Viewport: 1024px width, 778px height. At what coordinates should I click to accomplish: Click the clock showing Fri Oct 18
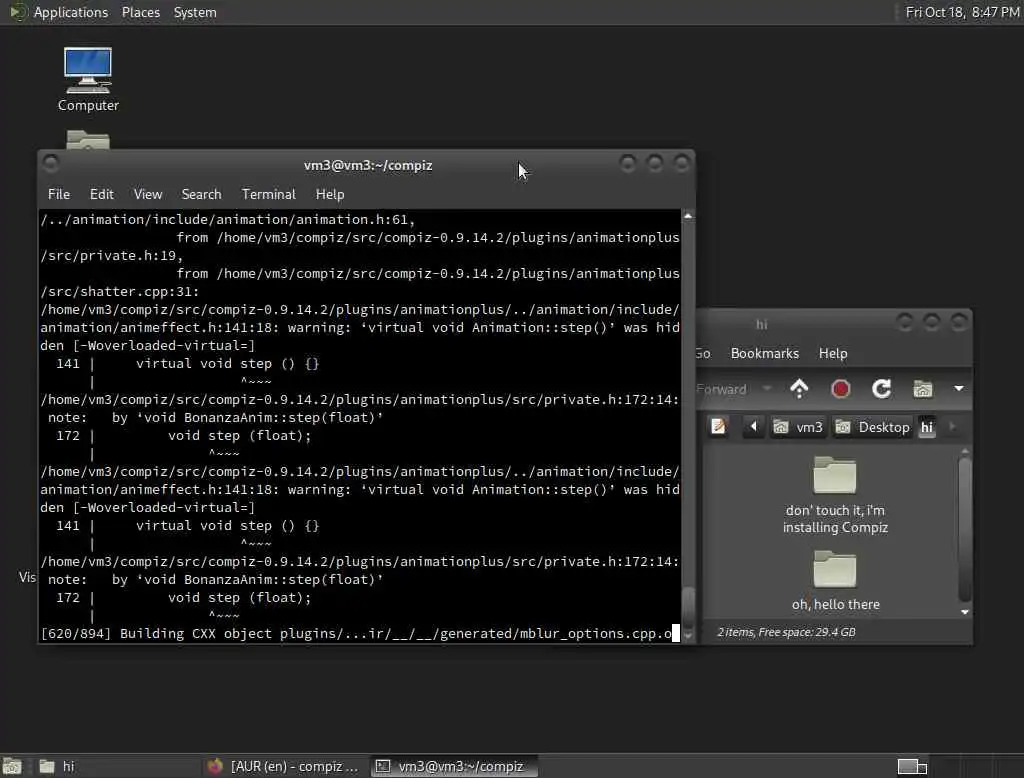962,12
